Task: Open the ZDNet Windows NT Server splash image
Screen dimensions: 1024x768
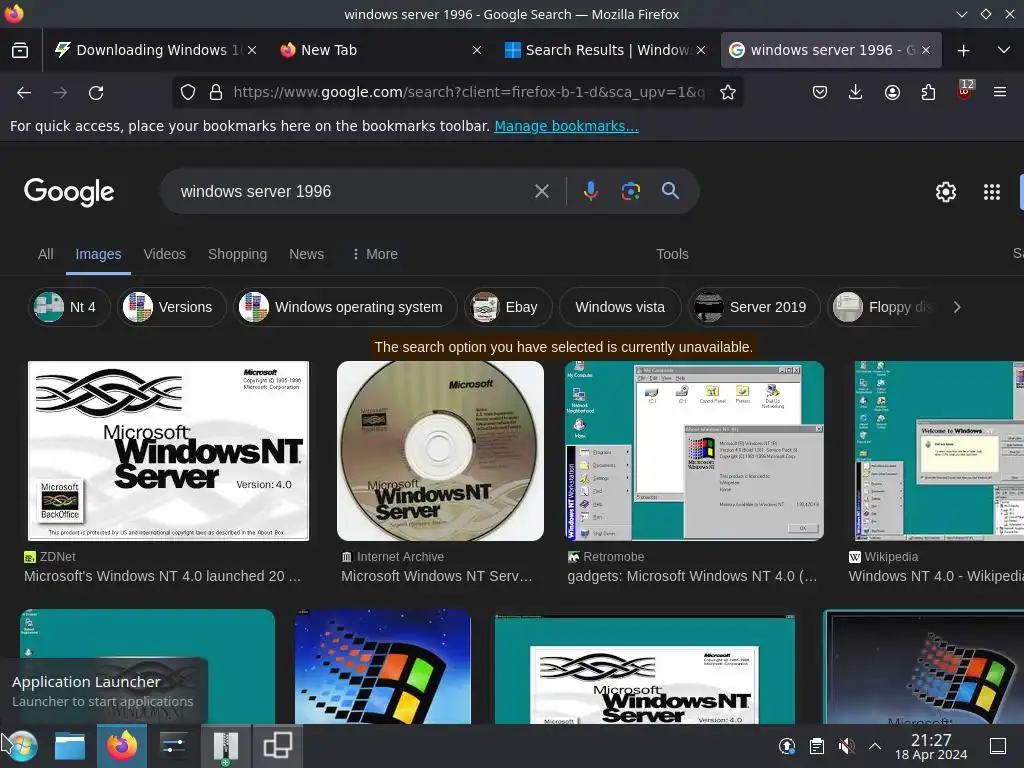Action: coord(168,451)
